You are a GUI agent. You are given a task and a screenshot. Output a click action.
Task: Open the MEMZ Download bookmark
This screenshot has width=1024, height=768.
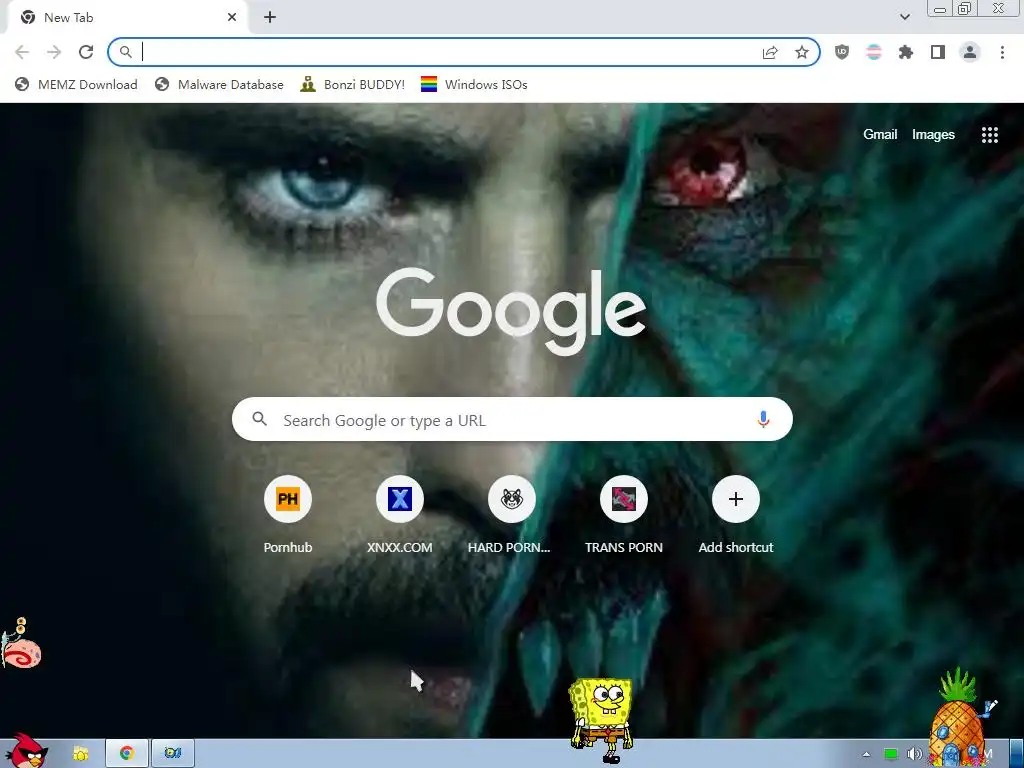[x=76, y=84]
